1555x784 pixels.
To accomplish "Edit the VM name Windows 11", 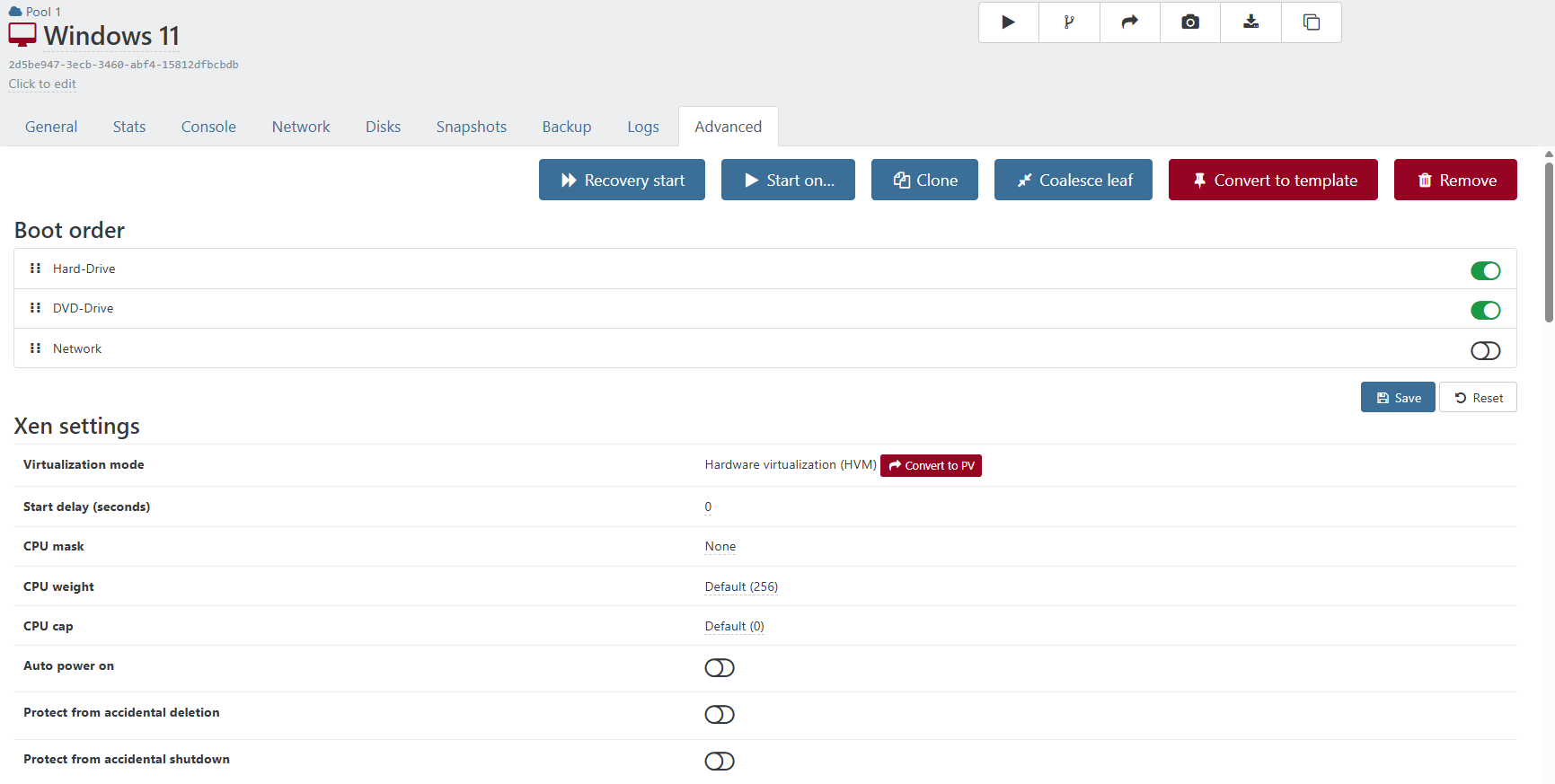I will click(111, 36).
